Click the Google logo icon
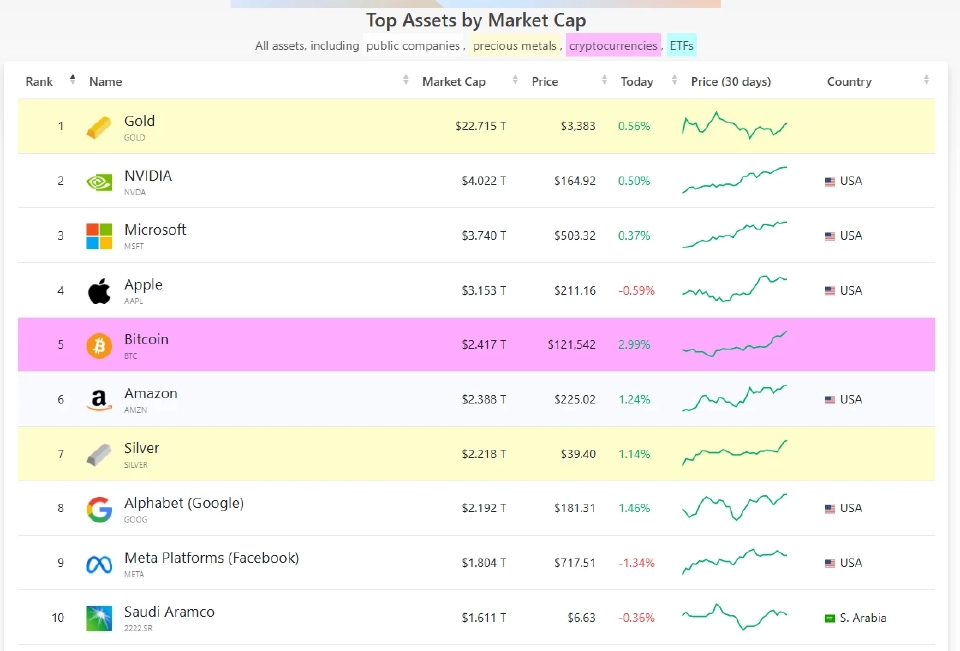 point(98,508)
